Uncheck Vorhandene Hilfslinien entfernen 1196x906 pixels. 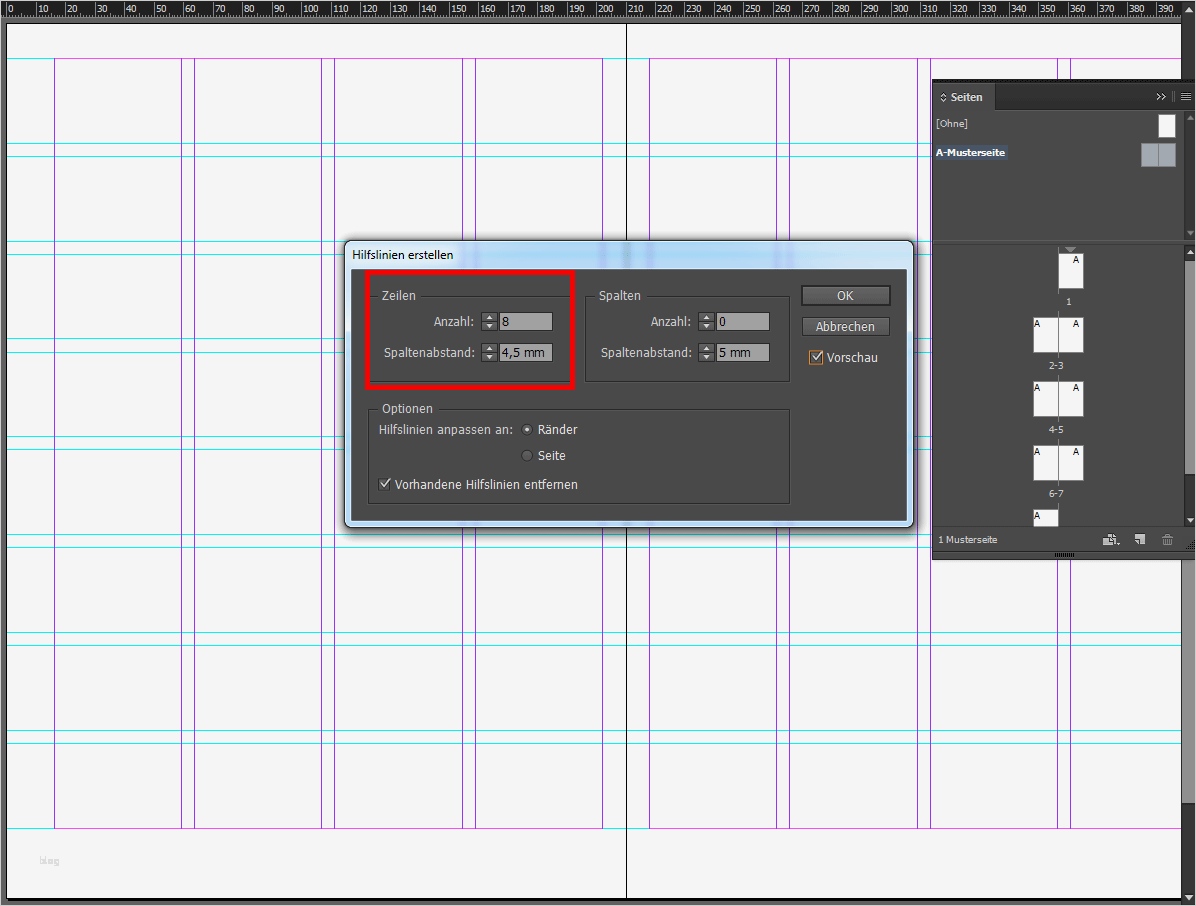(x=385, y=484)
